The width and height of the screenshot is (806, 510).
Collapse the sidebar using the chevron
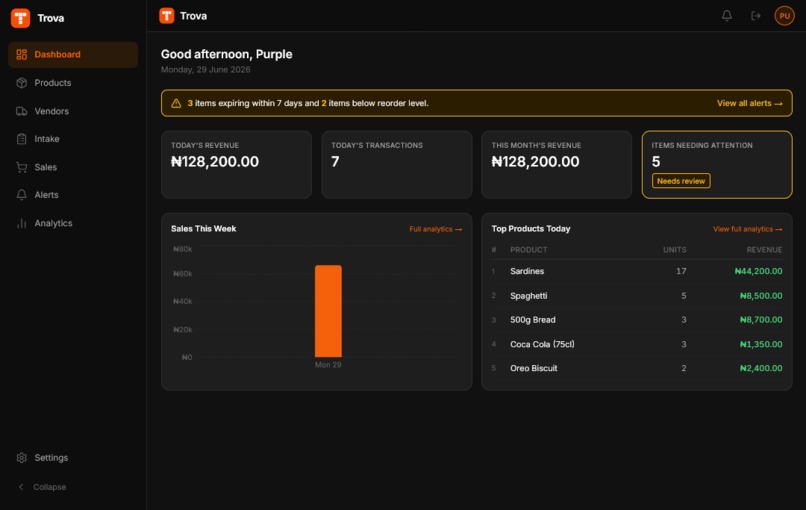pyautogui.click(x=21, y=487)
